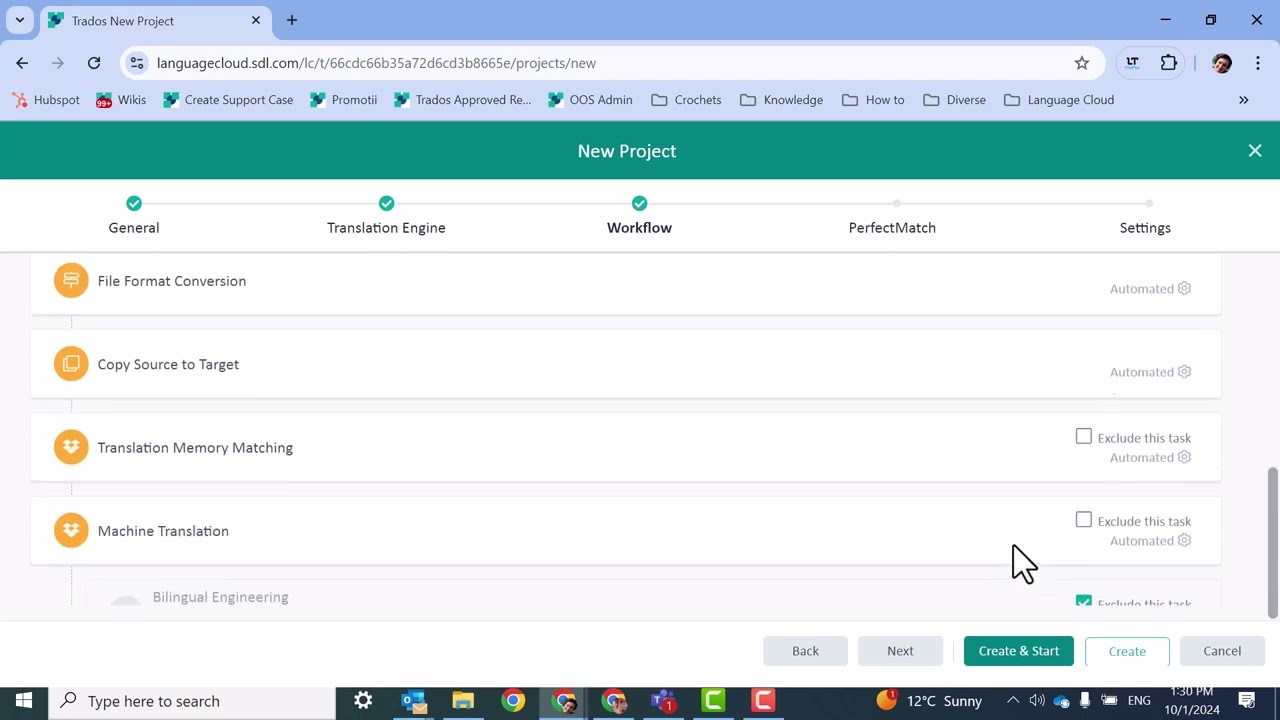Open the Wikis bookmark

(x=121, y=100)
